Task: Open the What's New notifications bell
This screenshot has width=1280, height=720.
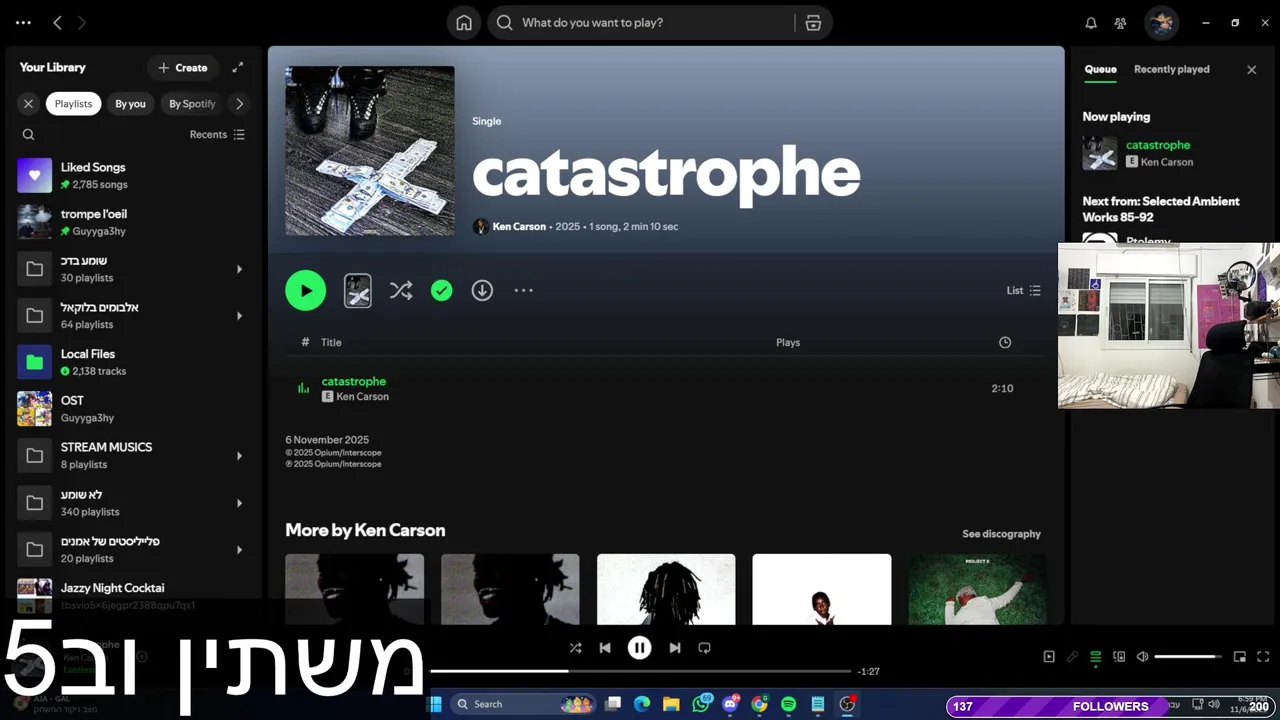Action: (x=1091, y=23)
